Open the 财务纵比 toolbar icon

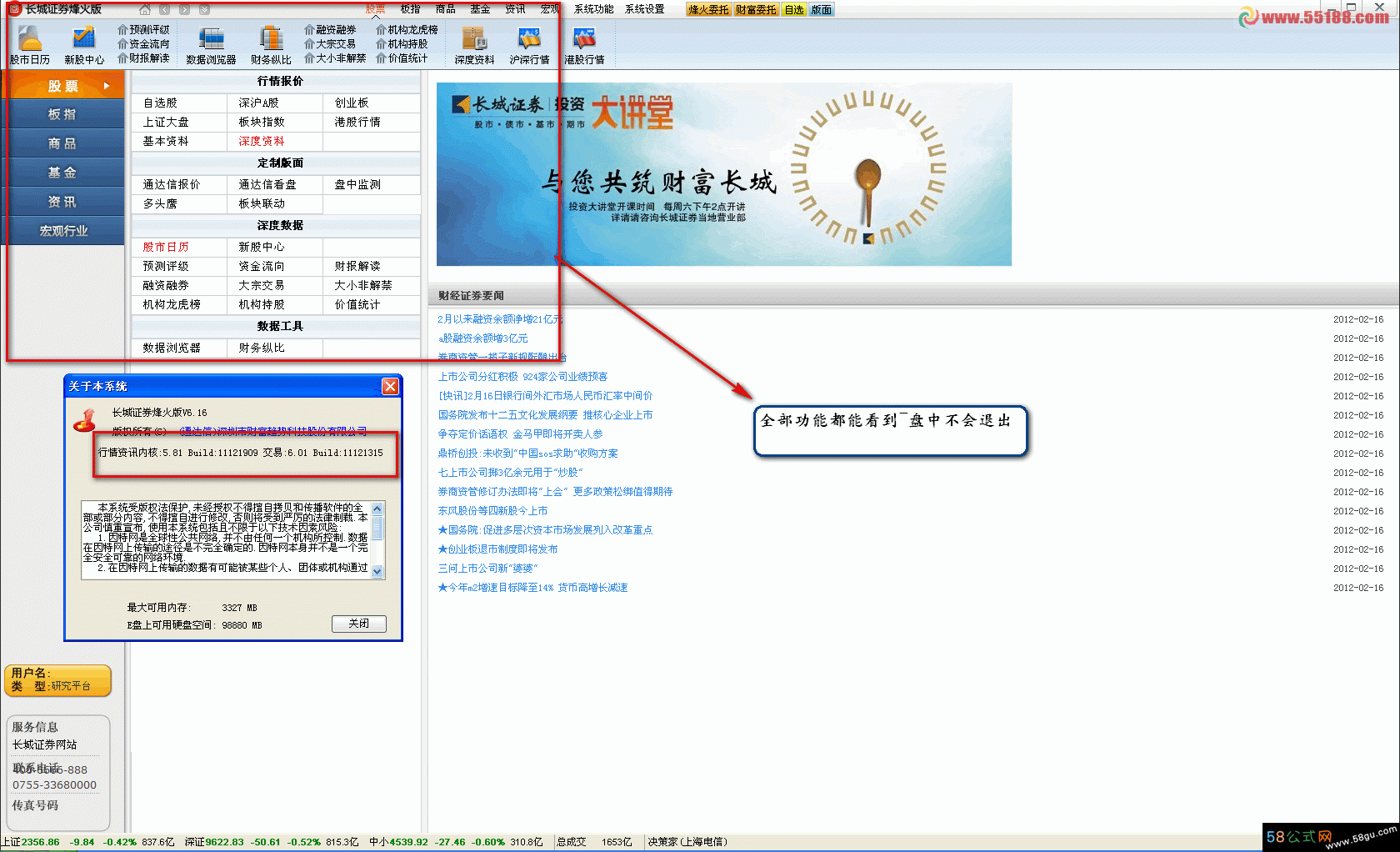(271, 45)
